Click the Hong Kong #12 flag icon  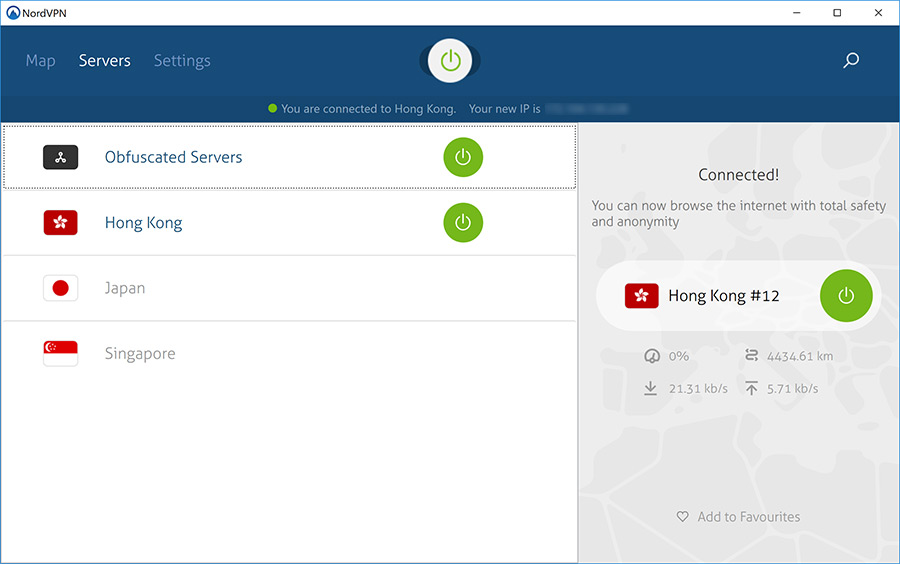tap(641, 295)
